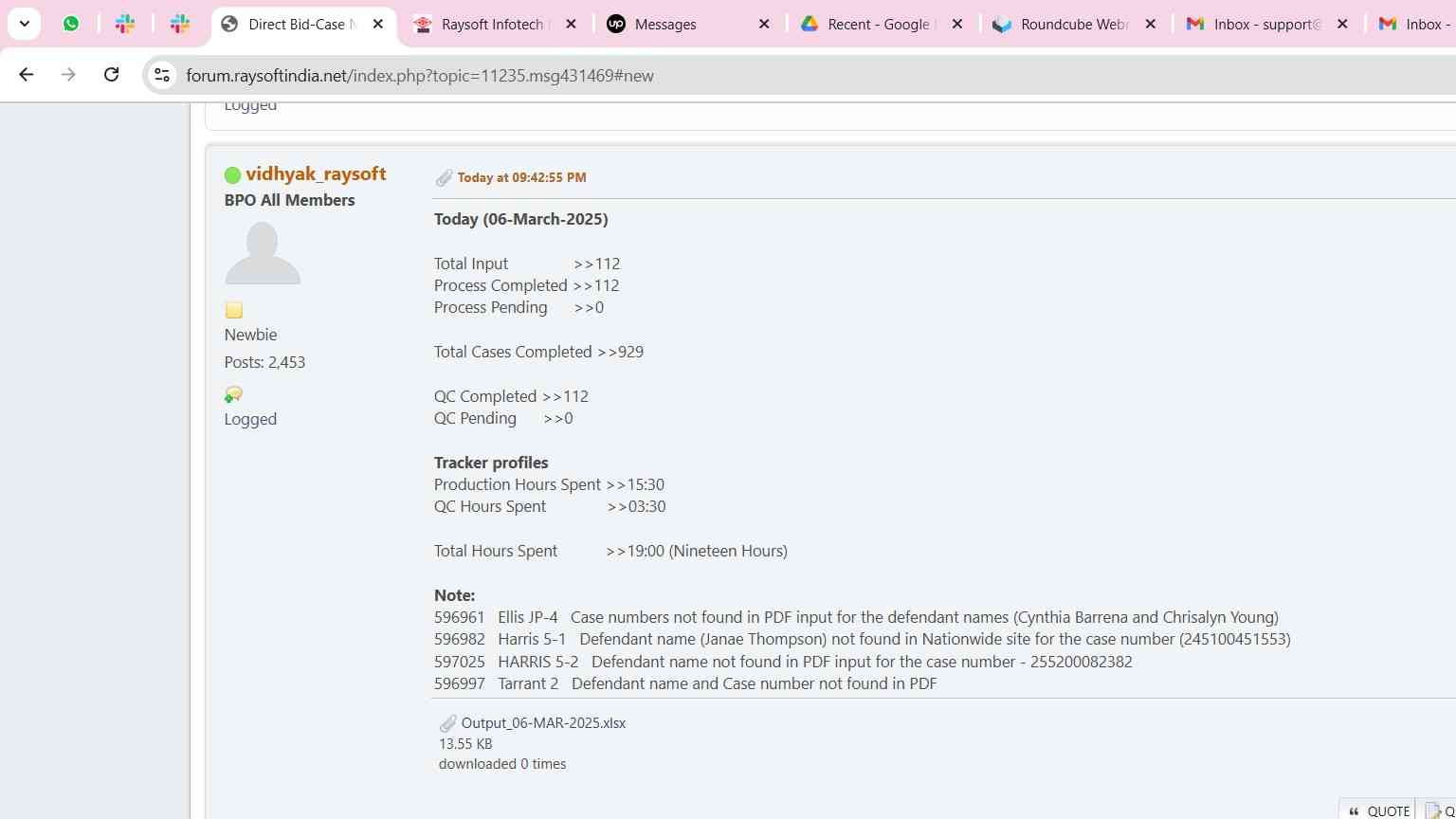
Task: Click the BPO All Members group label
Action: pos(289,200)
